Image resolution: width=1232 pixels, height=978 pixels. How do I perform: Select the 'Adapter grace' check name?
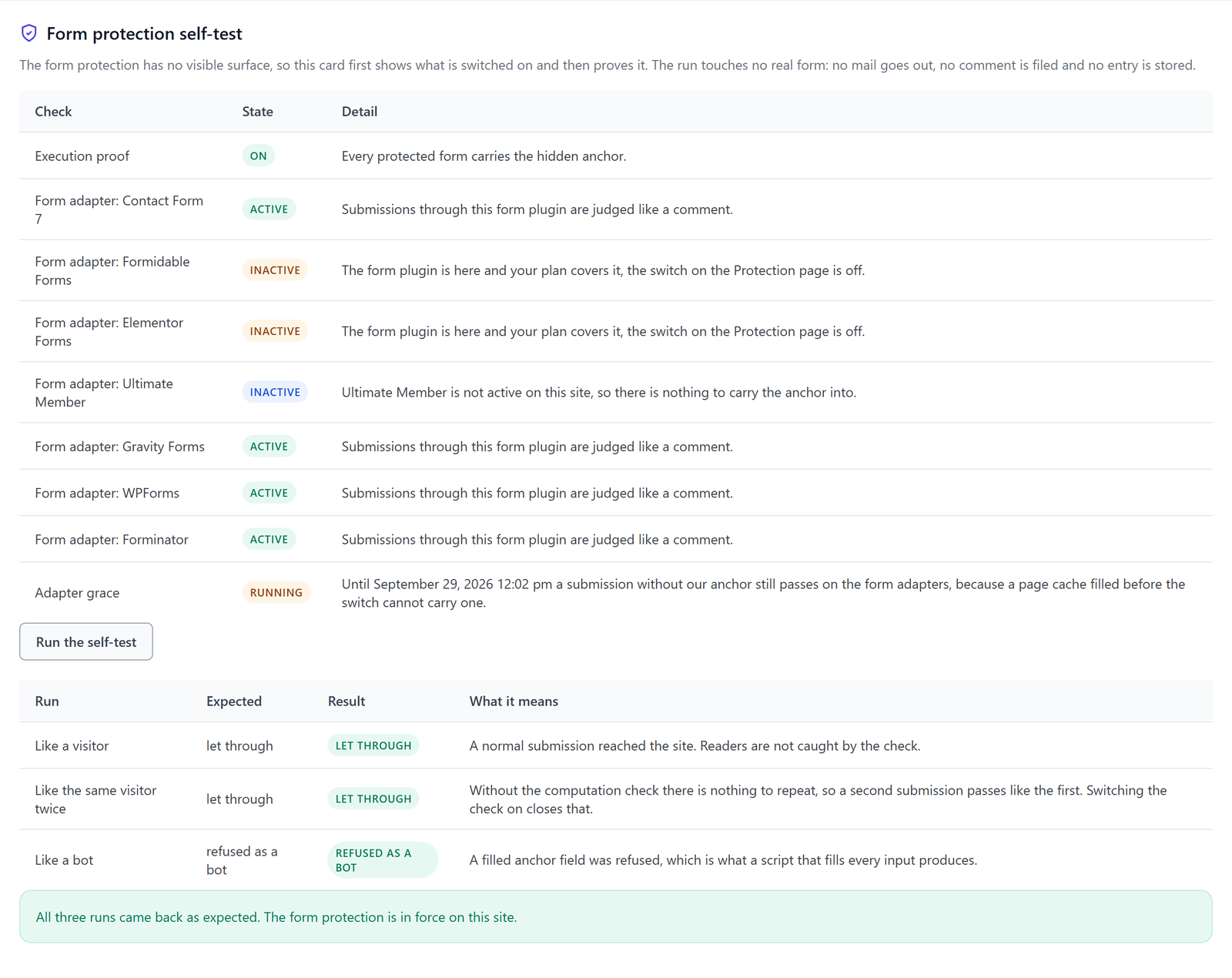click(77, 593)
